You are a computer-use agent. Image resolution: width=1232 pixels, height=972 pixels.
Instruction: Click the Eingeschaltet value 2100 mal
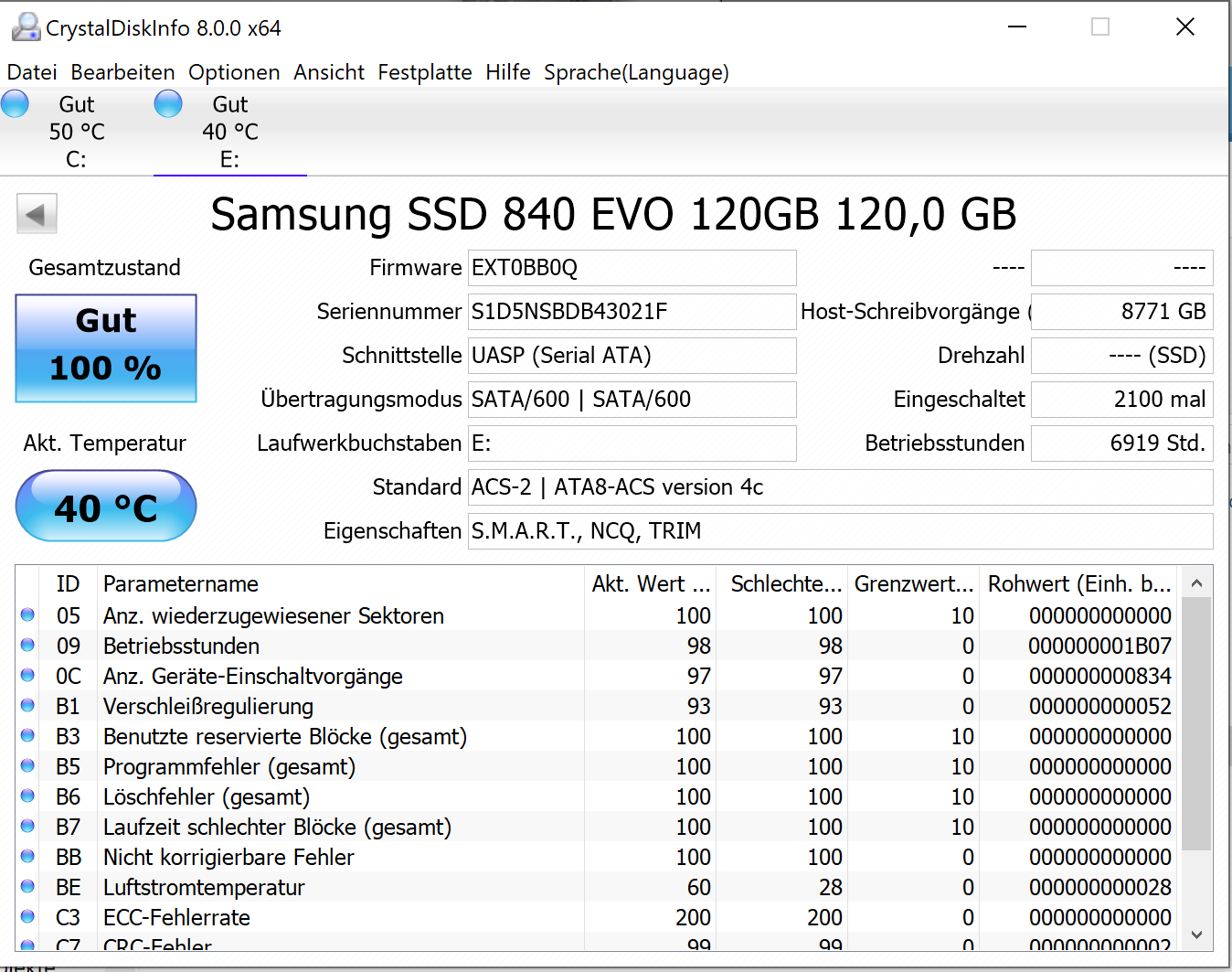pos(1121,400)
